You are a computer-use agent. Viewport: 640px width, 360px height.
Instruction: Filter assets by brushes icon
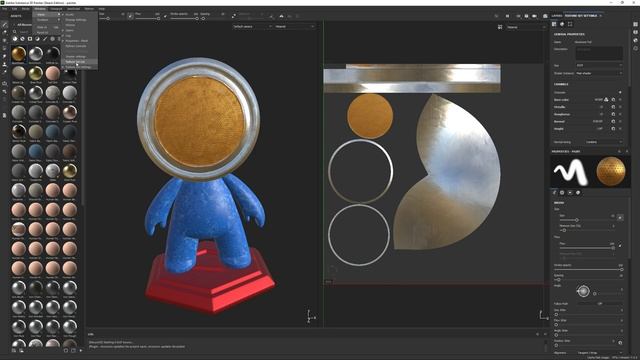45,39
